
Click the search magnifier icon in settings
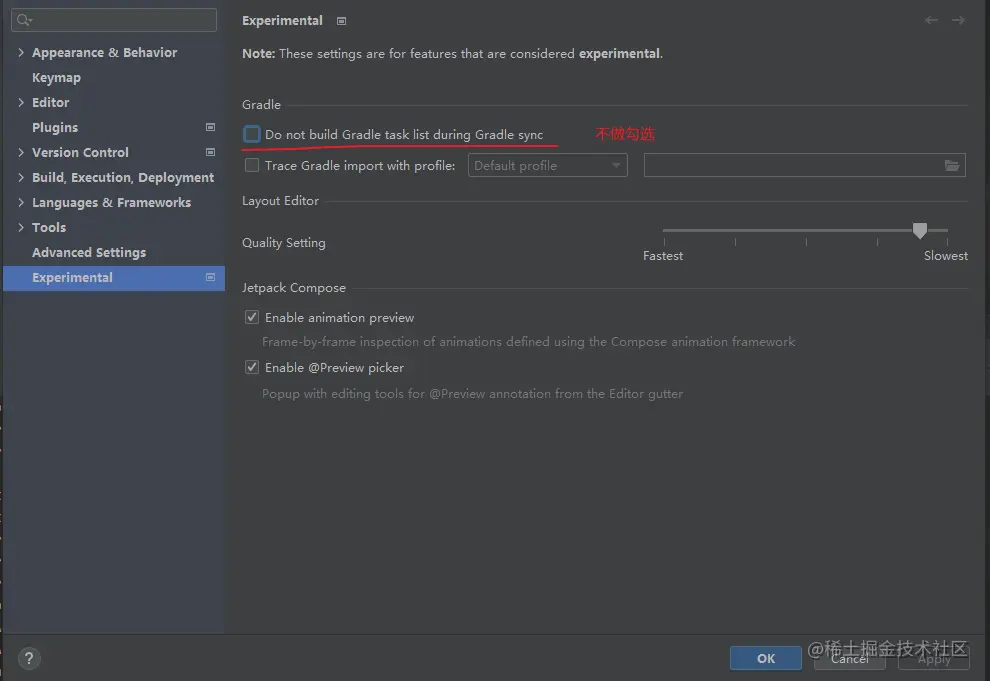click(24, 20)
